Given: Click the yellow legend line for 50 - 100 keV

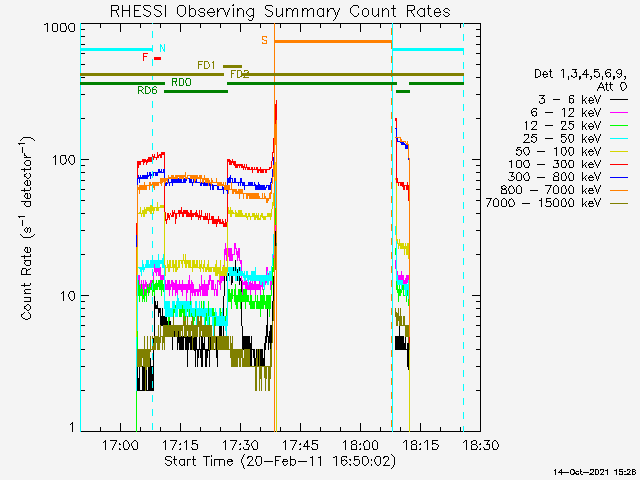Looking at the screenshot, I should 619,151.
